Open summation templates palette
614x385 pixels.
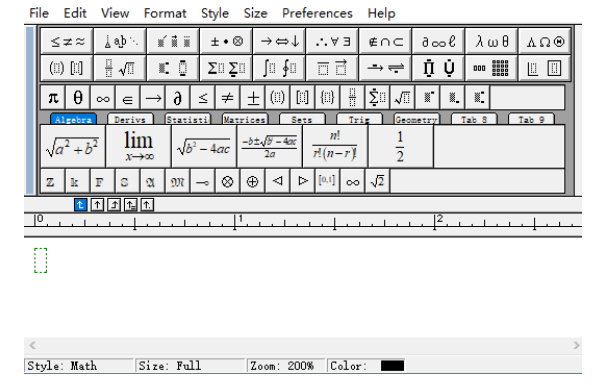pos(226,68)
